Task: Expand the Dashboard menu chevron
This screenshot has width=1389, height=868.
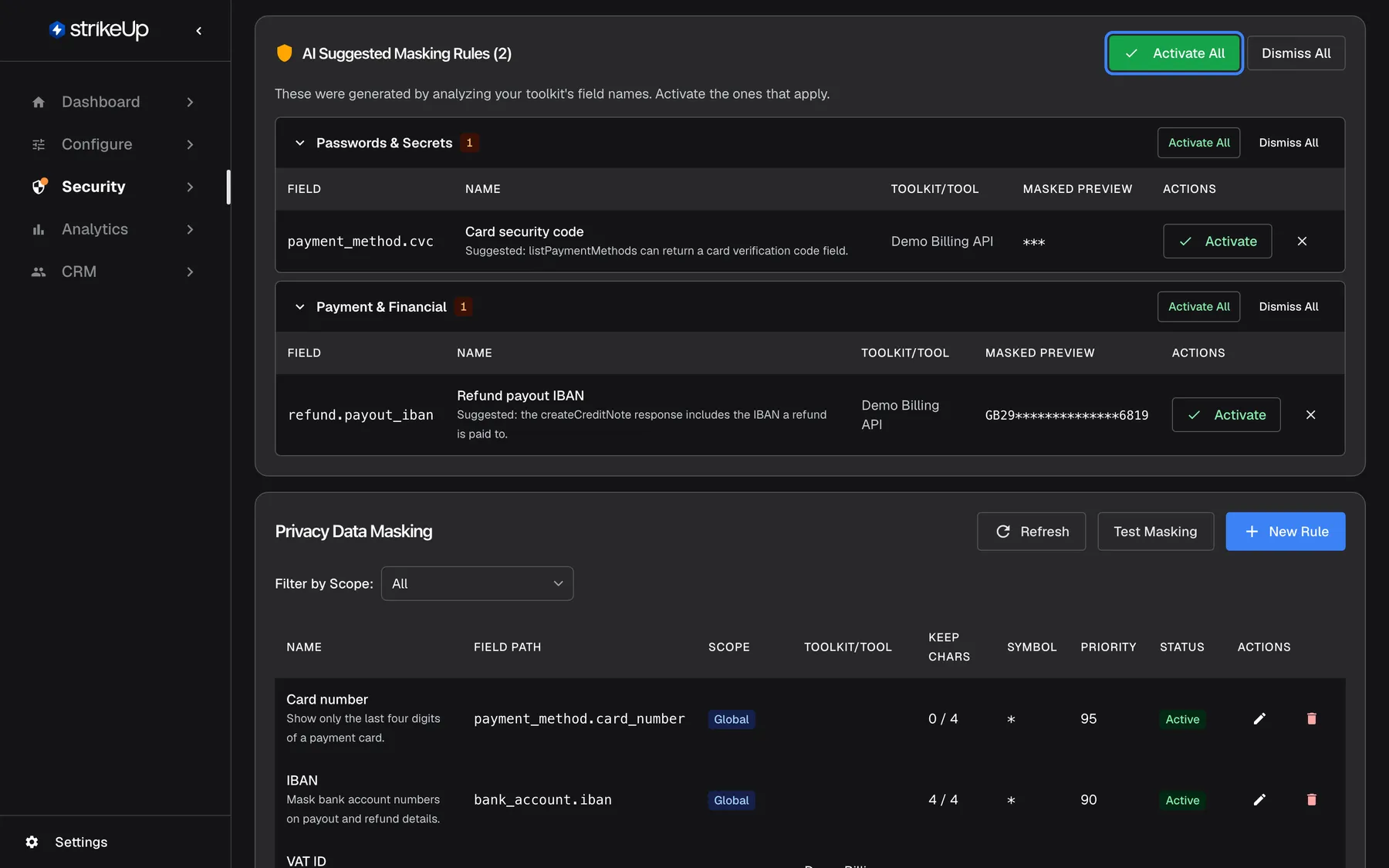Action: (x=190, y=102)
